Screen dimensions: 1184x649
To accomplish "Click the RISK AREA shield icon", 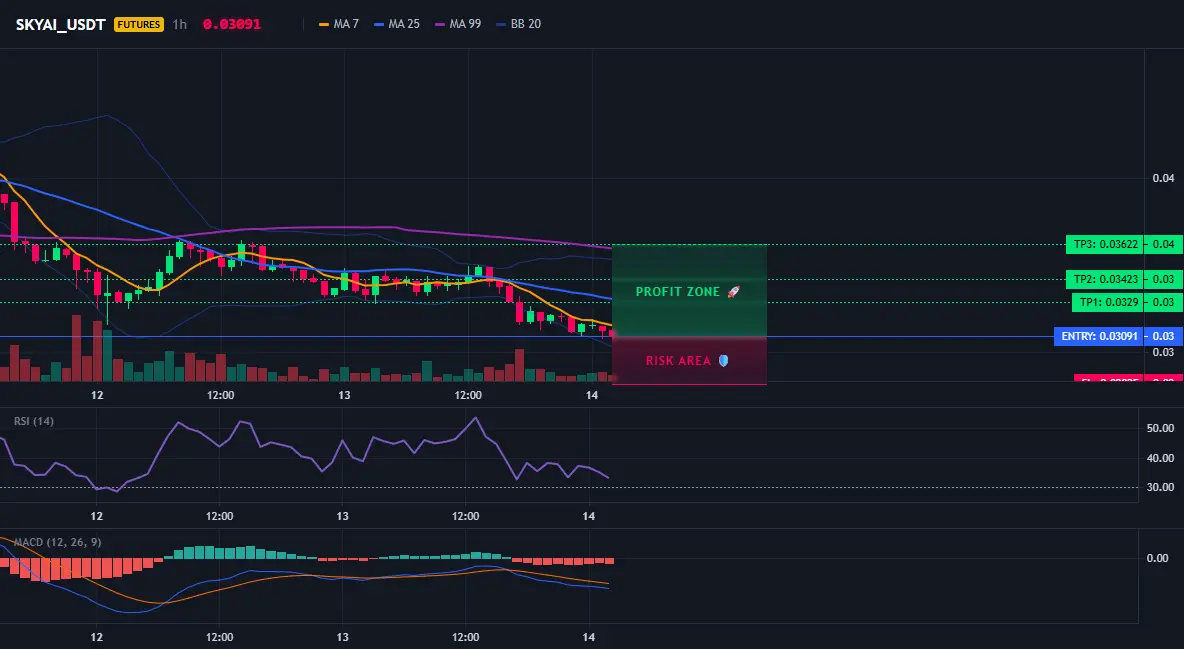I will [723, 360].
